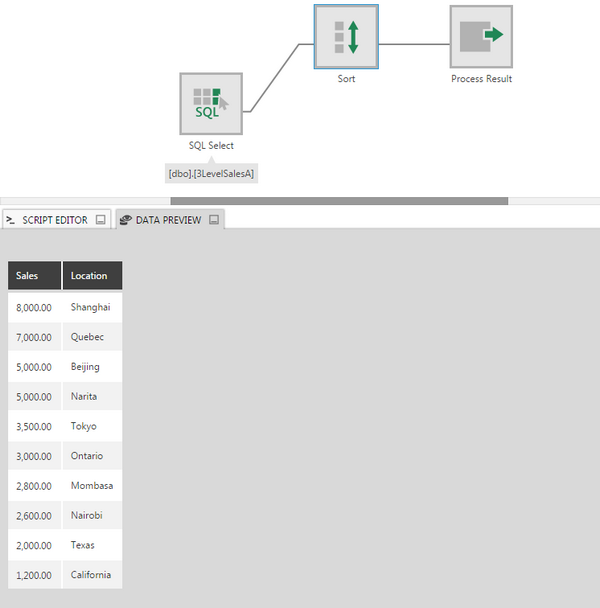This screenshot has width=600, height=608.
Task: Select the SQL Select node icon
Action: 211,104
